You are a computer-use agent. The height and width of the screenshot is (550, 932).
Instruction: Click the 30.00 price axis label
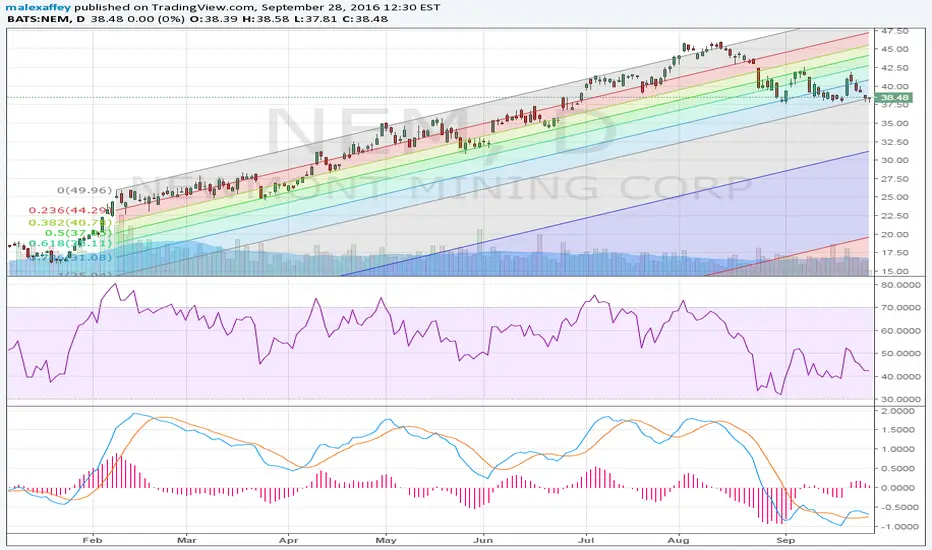tap(895, 160)
